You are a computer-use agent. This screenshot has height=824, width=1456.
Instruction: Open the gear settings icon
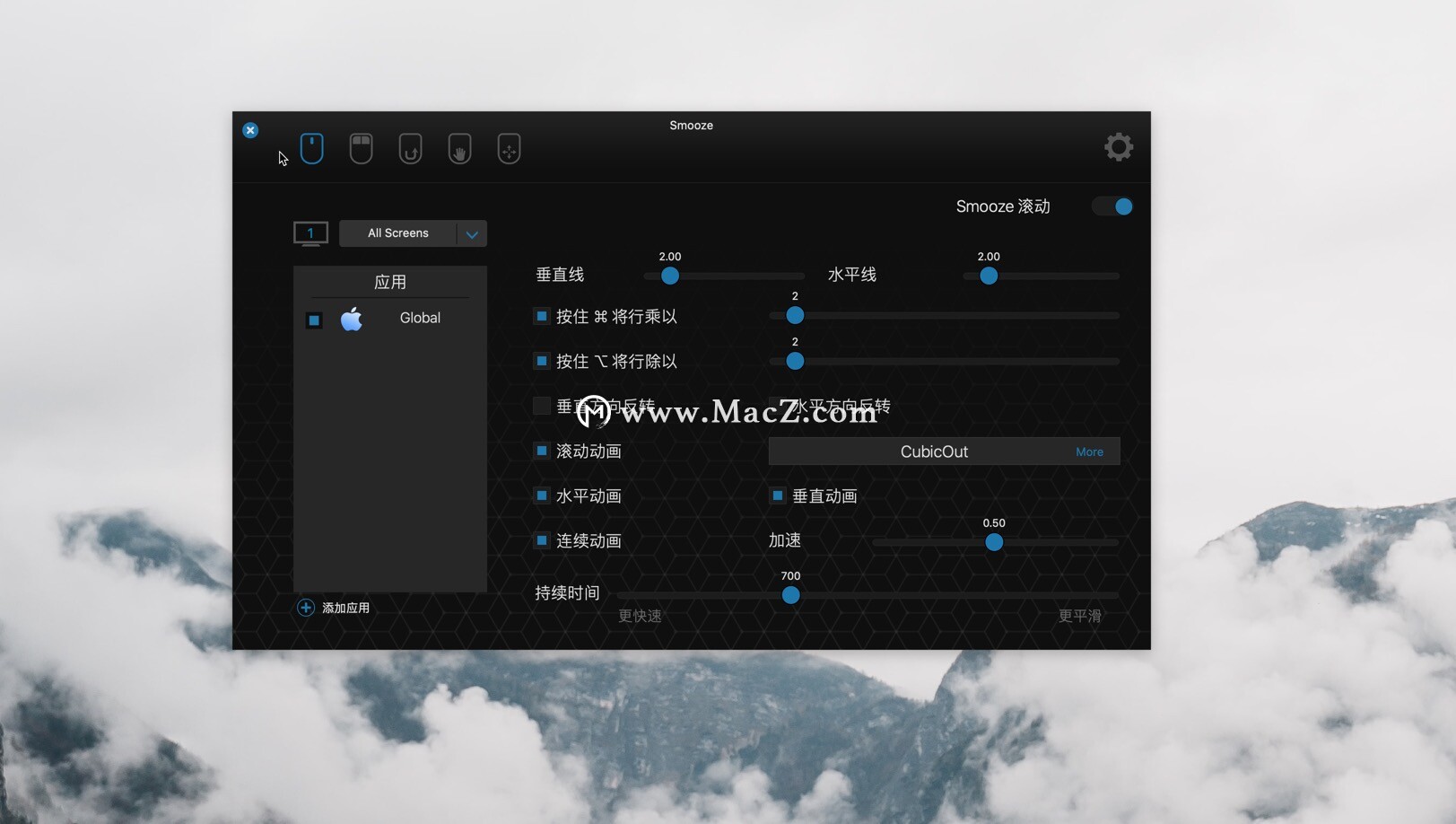1119,147
